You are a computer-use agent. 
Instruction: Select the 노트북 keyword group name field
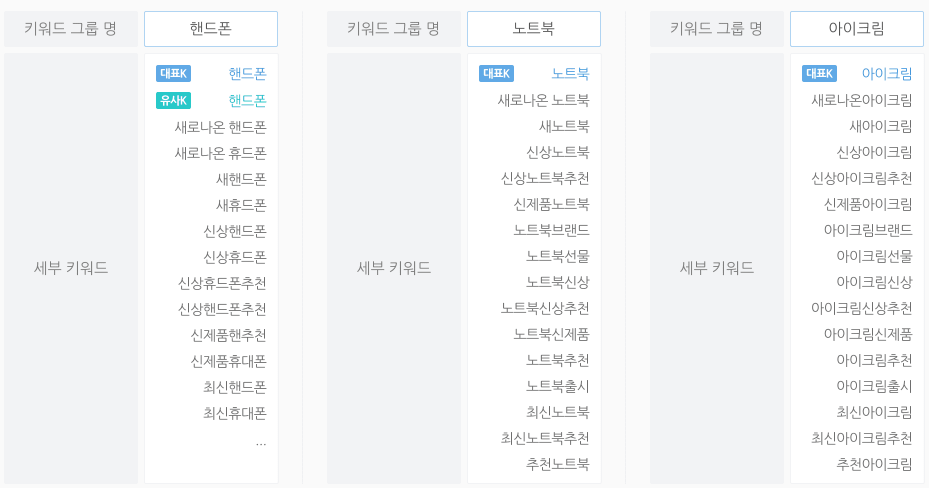[534, 28]
